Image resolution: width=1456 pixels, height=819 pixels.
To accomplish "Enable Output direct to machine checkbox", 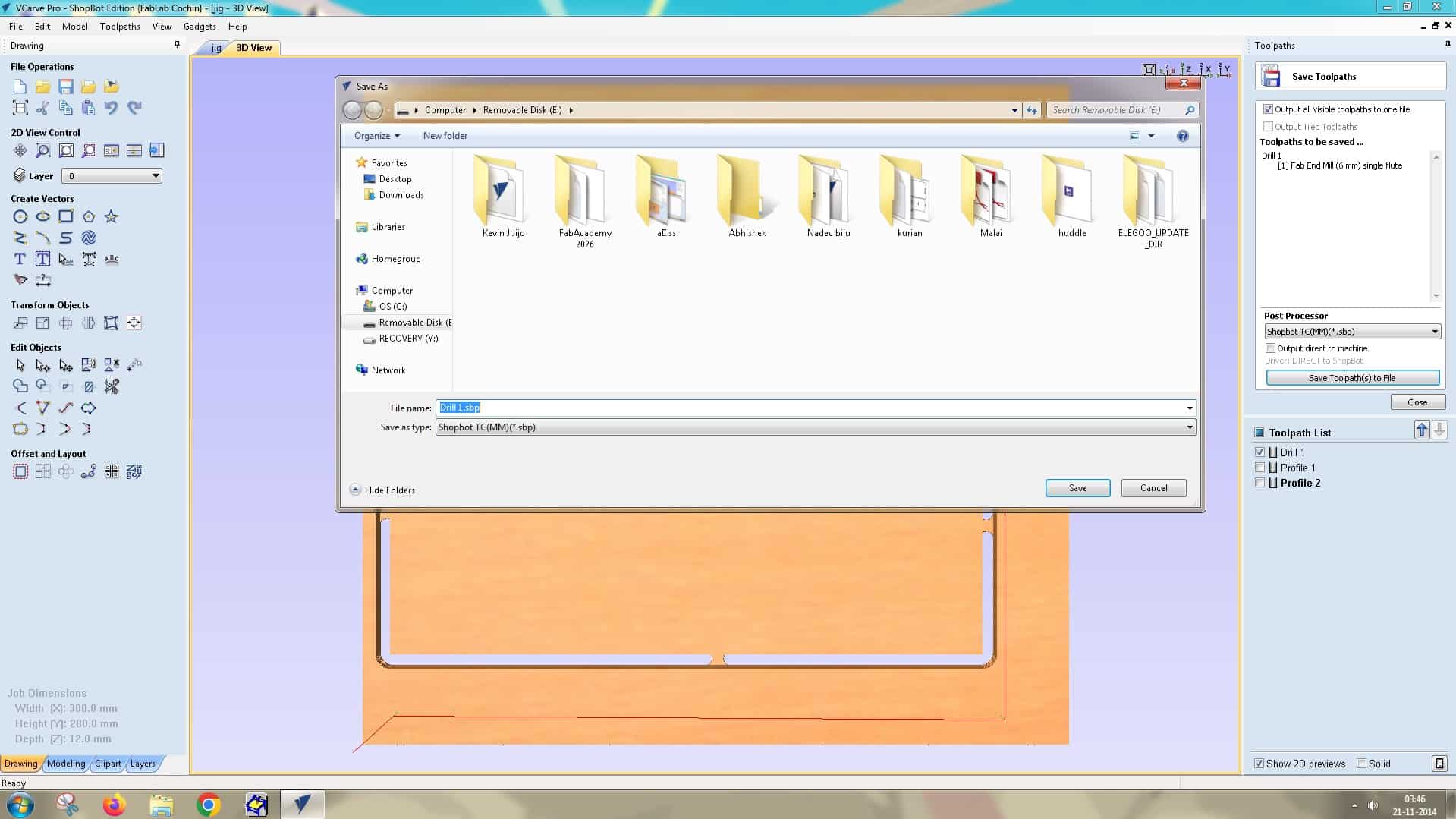I will [1270, 348].
